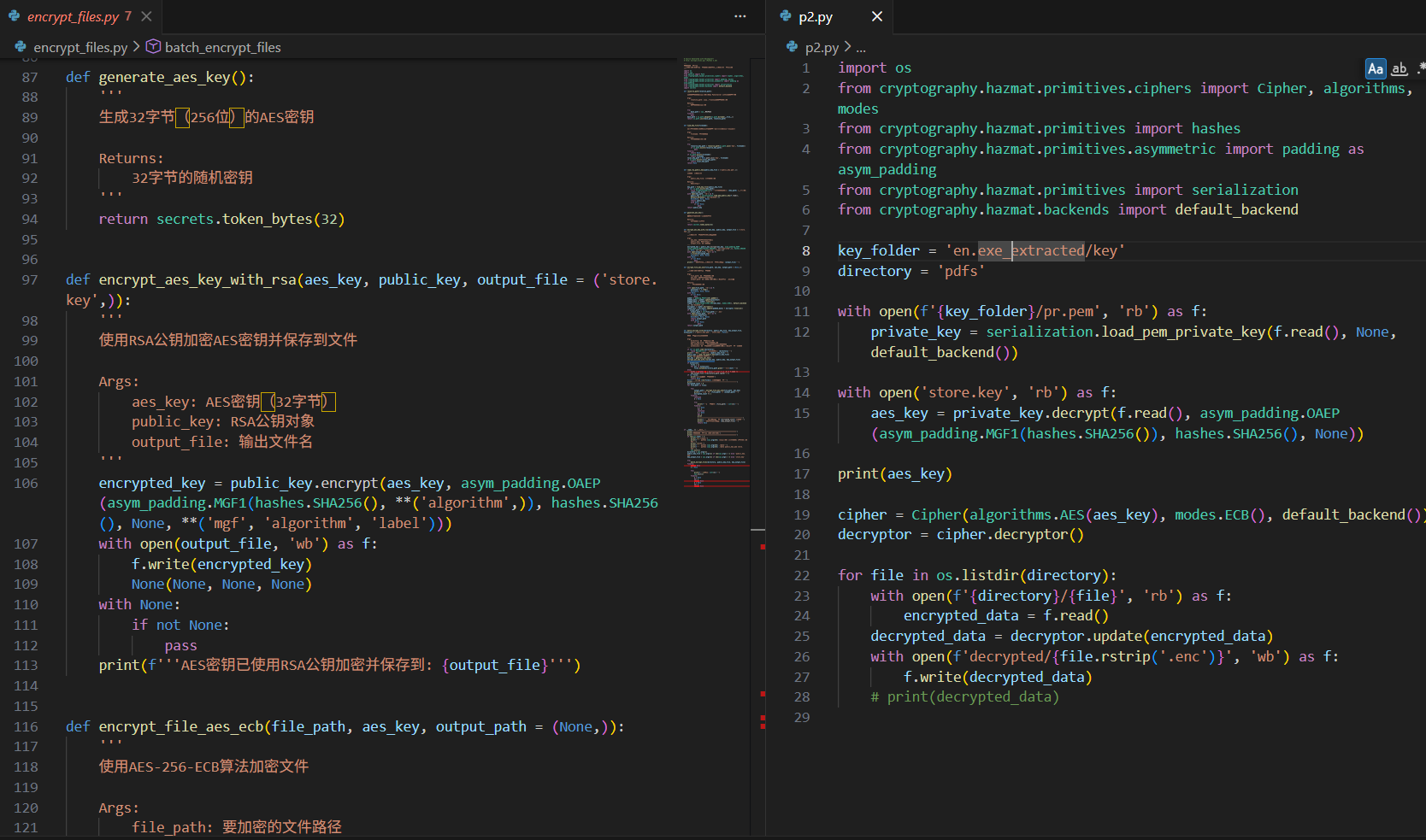The height and width of the screenshot is (840, 1426).
Task: Toggle Match Whole Word option
Action: tap(1399, 69)
